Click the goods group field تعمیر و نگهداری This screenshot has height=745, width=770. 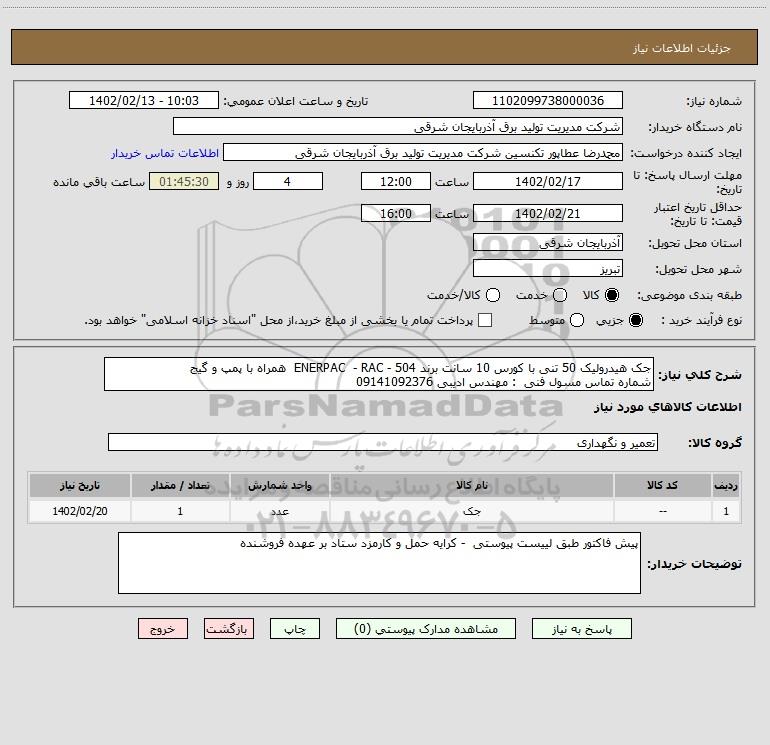(383, 442)
